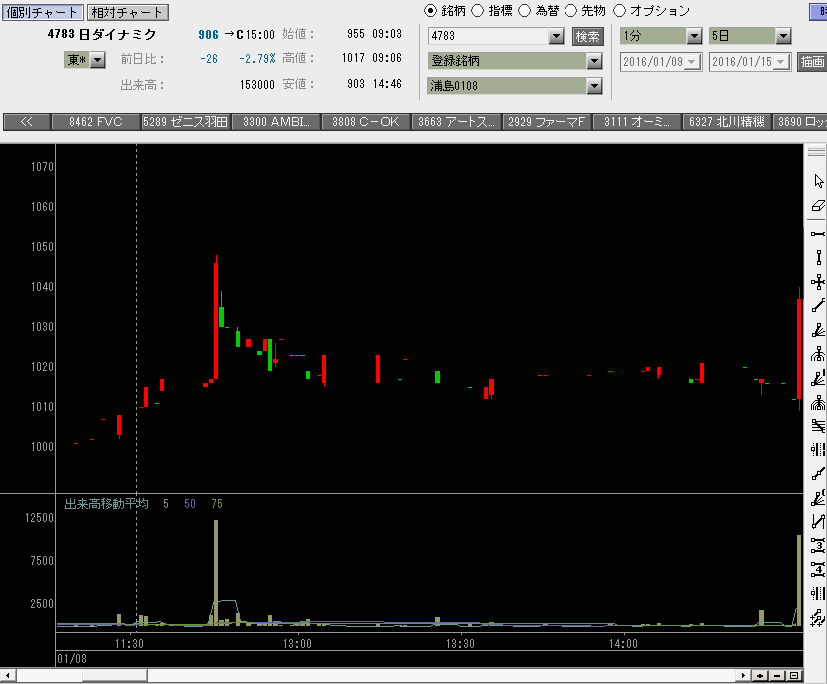Click the 50 volume moving average label
The image size is (827, 684).
190,504
